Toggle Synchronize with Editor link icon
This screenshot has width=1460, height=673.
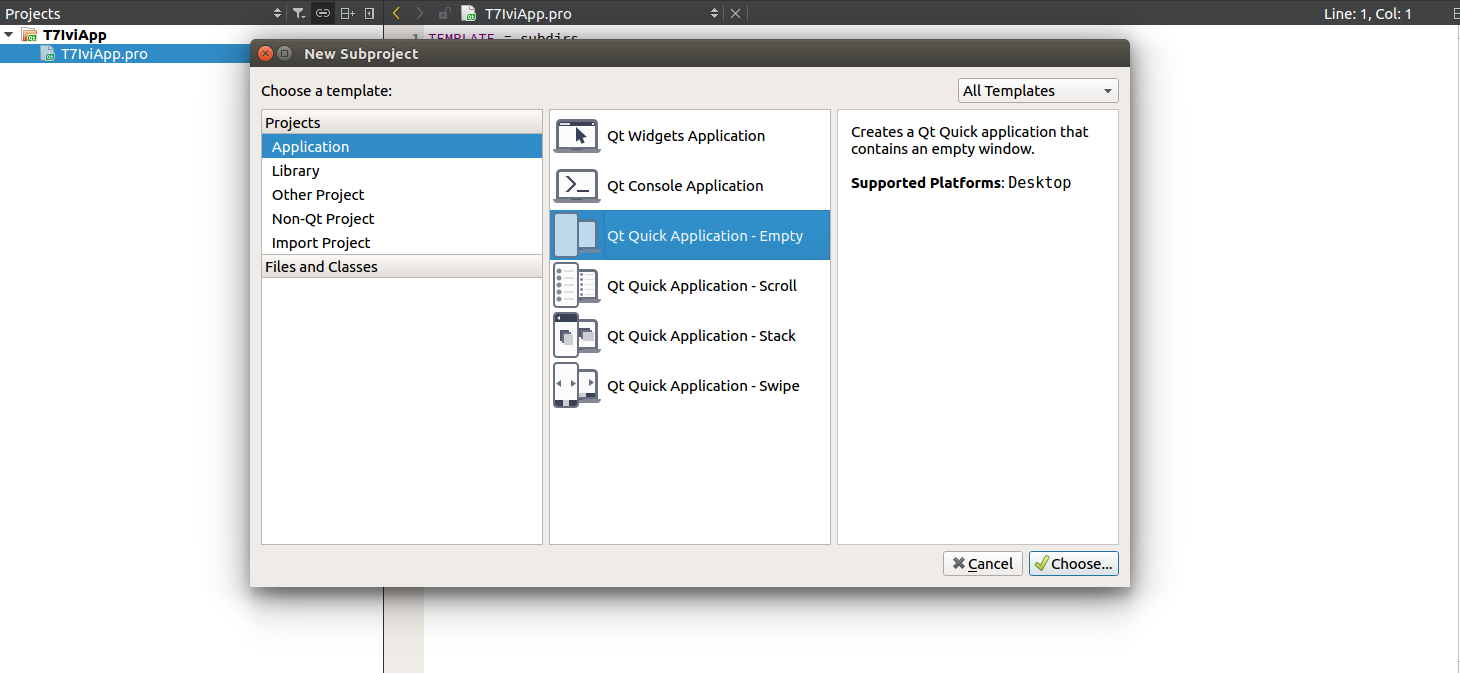click(322, 13)
